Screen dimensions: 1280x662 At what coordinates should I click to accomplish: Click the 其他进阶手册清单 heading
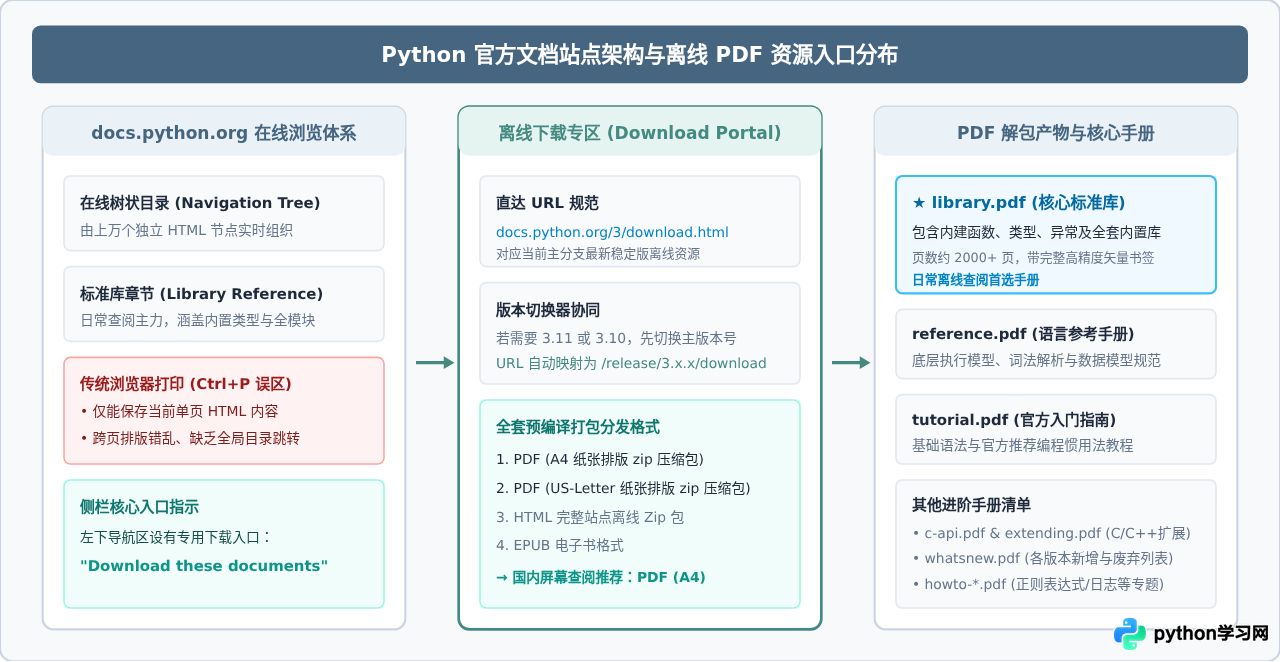971,505
